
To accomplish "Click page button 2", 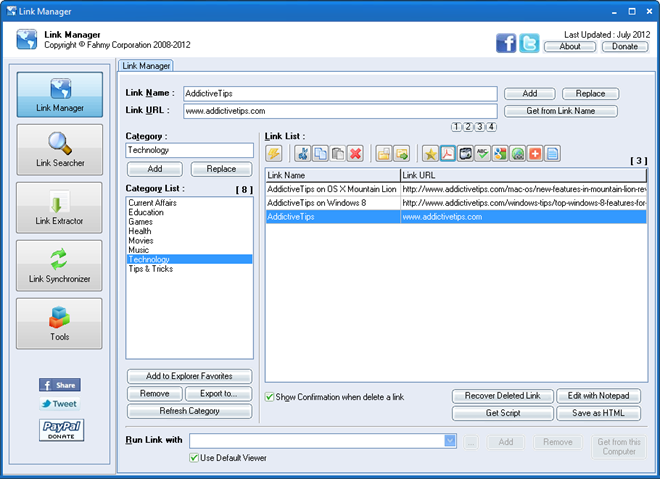I will pos(468,127).
